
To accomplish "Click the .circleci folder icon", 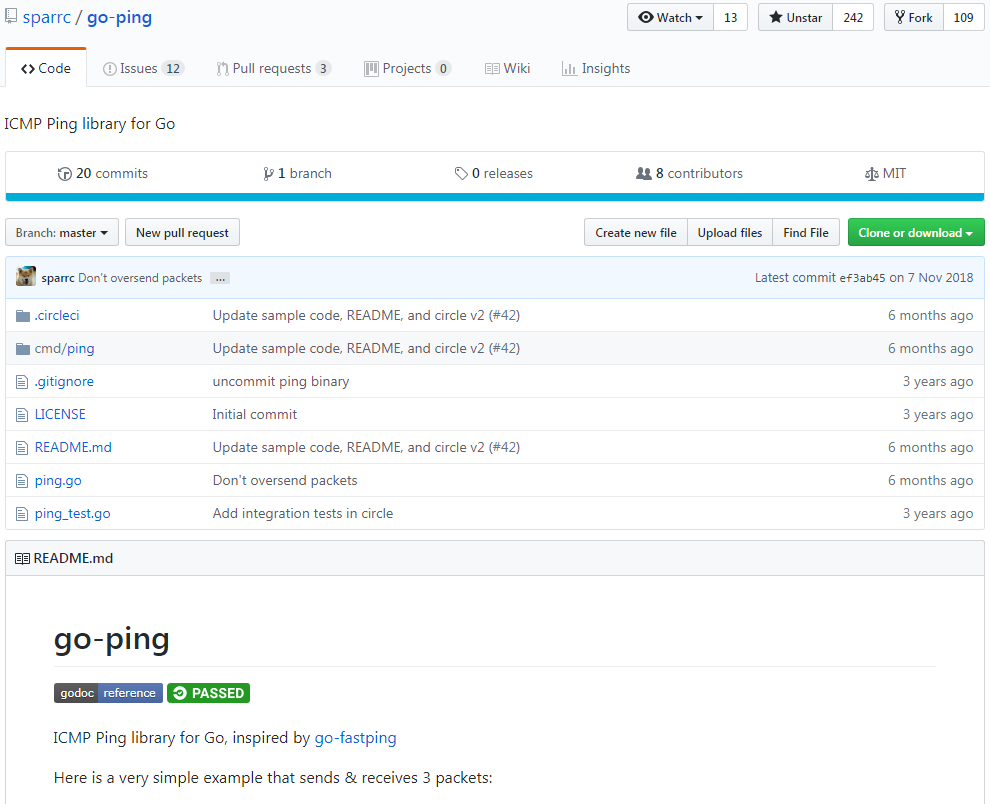I will 23,316.
